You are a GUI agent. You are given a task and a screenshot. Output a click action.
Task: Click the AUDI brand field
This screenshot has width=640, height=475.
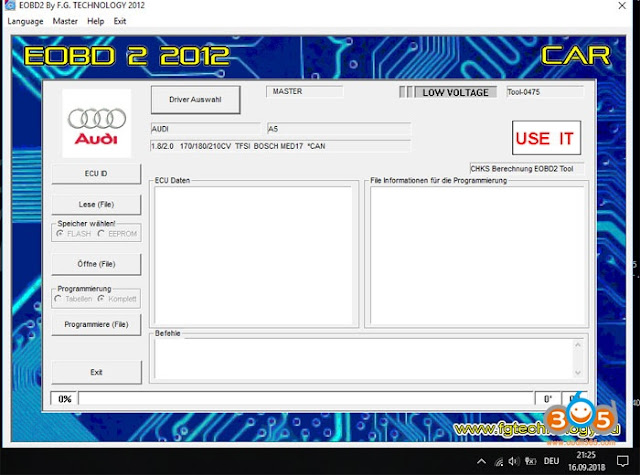[x=206, y=129]
